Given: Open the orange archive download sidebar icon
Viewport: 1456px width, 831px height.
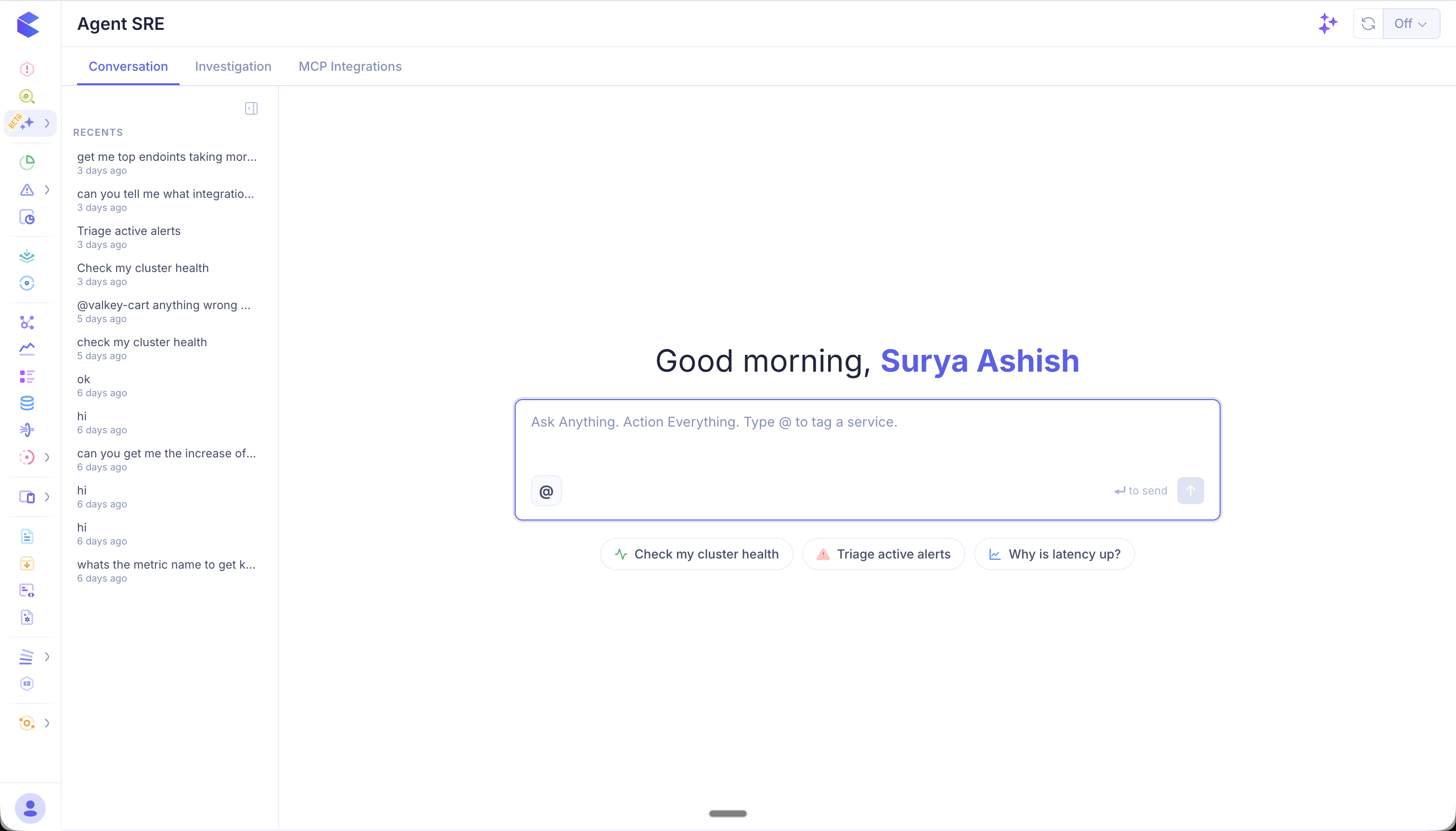Looking at the screenshot, I should click(27, 563).
